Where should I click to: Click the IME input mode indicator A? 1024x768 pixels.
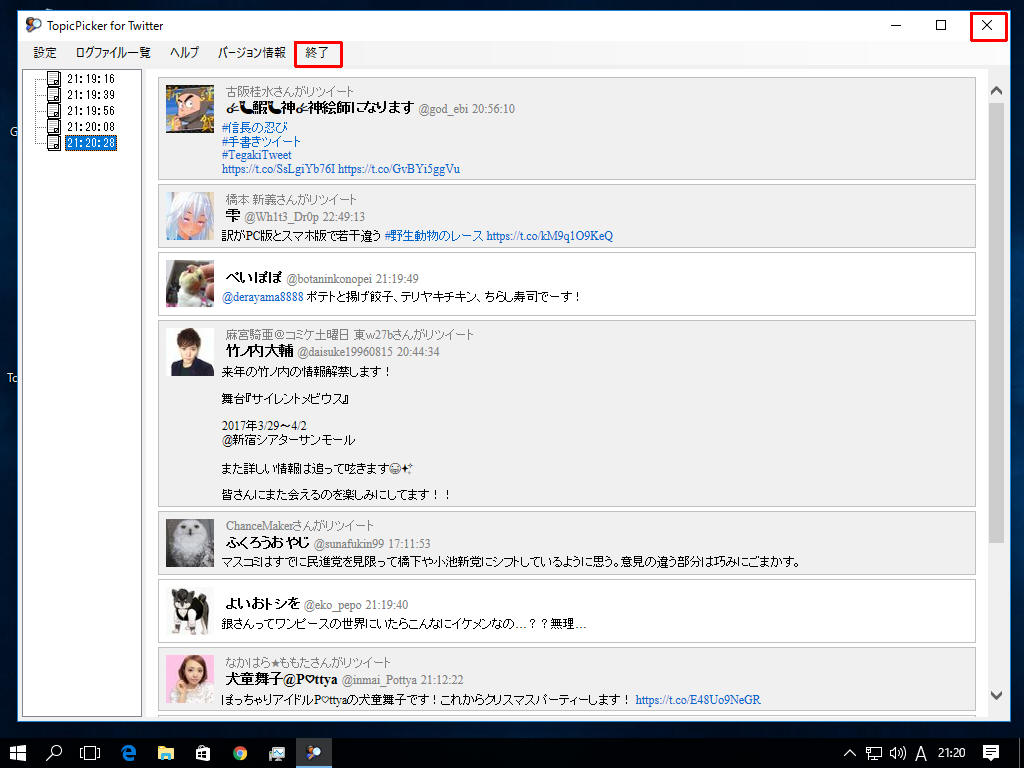(x=921, y=754)
